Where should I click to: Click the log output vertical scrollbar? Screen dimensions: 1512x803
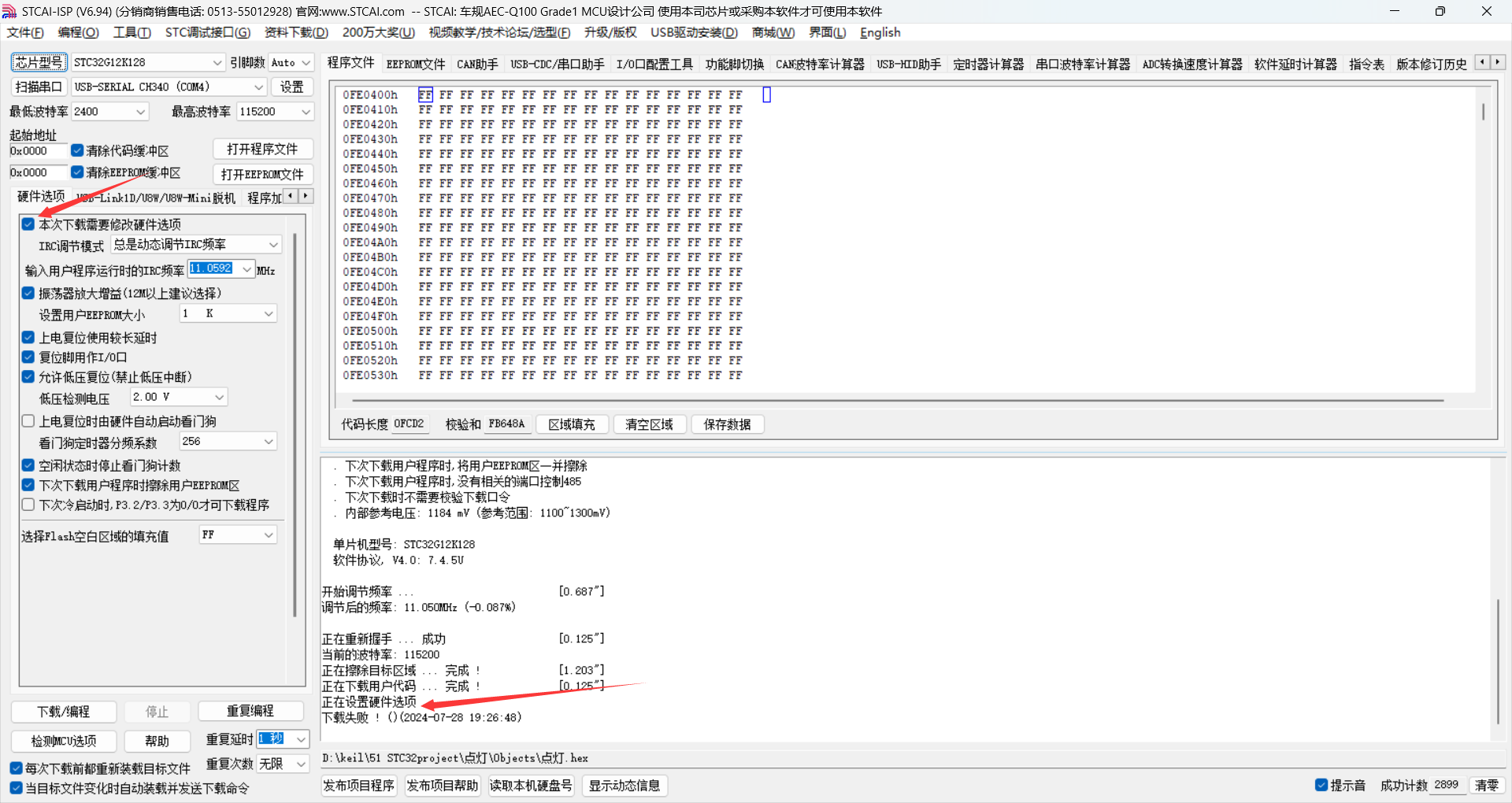click(x=1498, y=661)
